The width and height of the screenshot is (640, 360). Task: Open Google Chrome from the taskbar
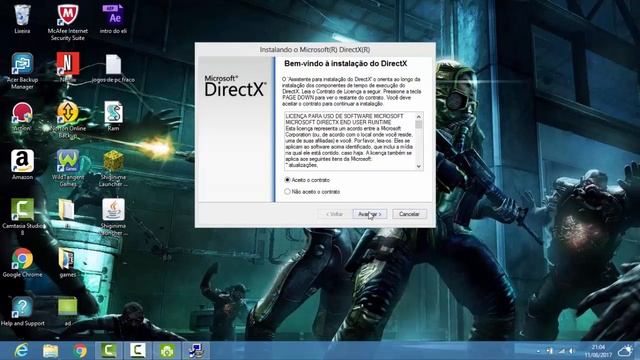point(80,351)
